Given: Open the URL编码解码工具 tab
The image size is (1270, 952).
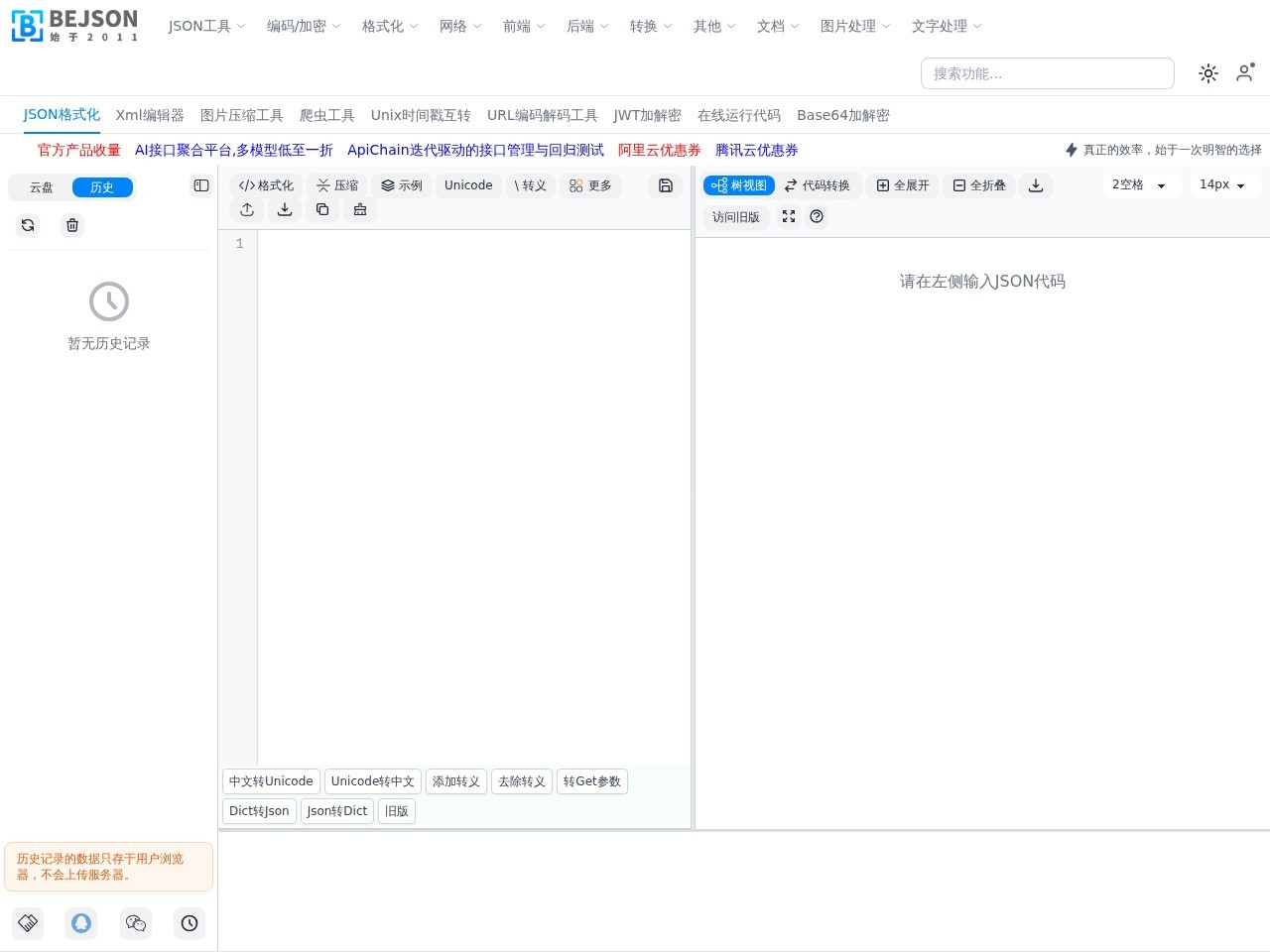Looking at the screenshot, I should (543, 115).
